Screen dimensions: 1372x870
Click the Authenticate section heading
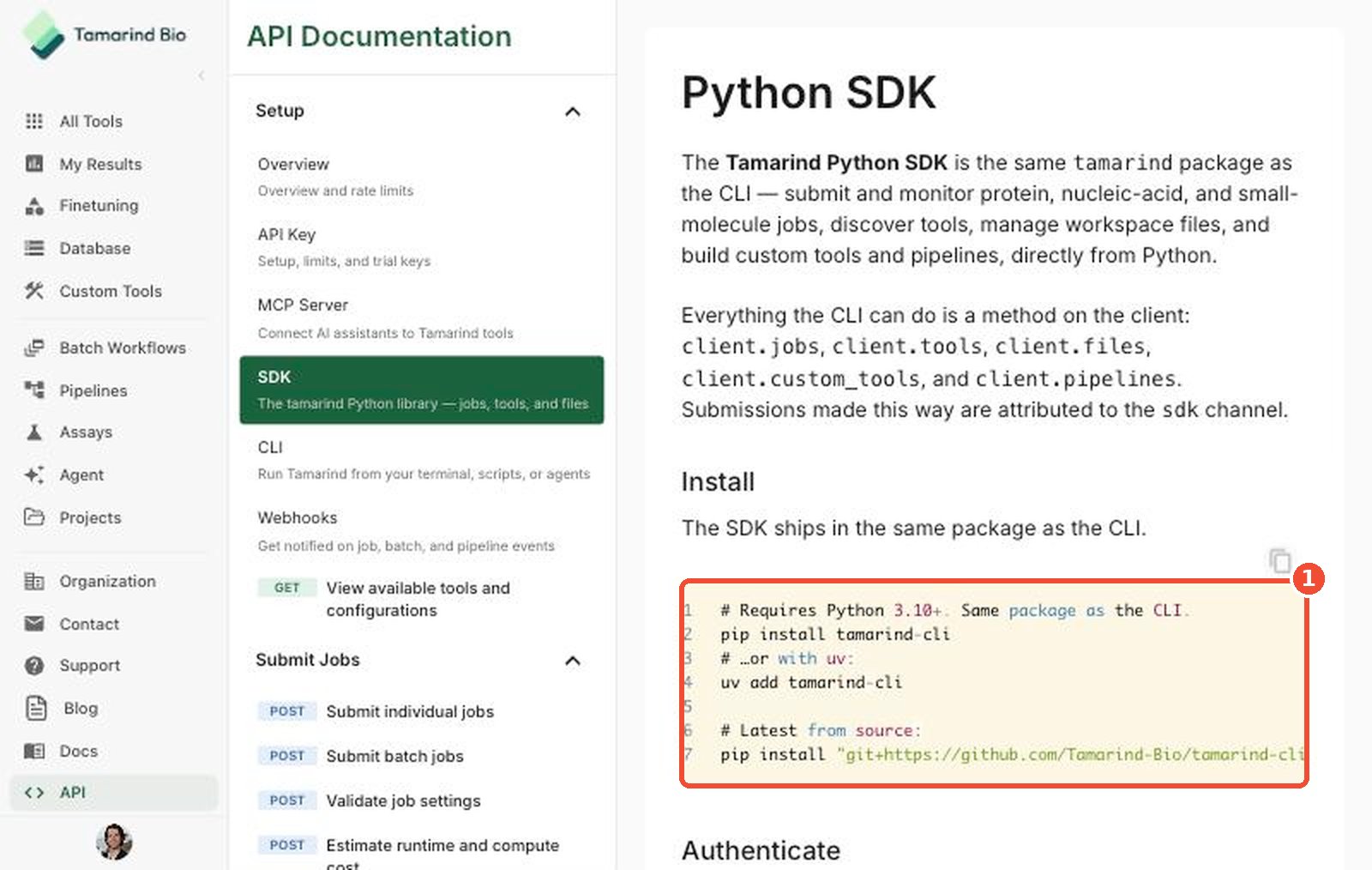coord(761,850)
